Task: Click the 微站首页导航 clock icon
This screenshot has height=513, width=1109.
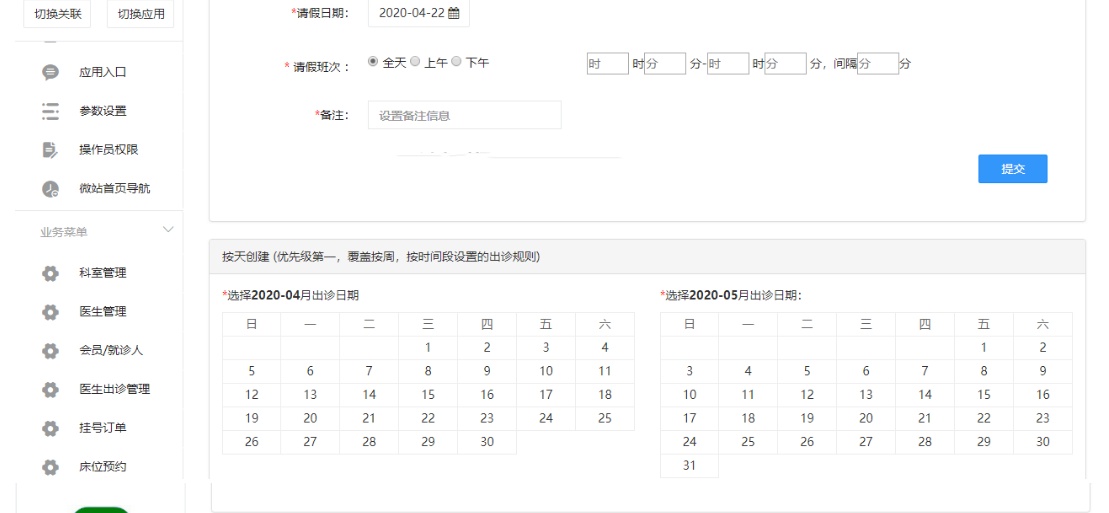Action: [x=50, y=190]
